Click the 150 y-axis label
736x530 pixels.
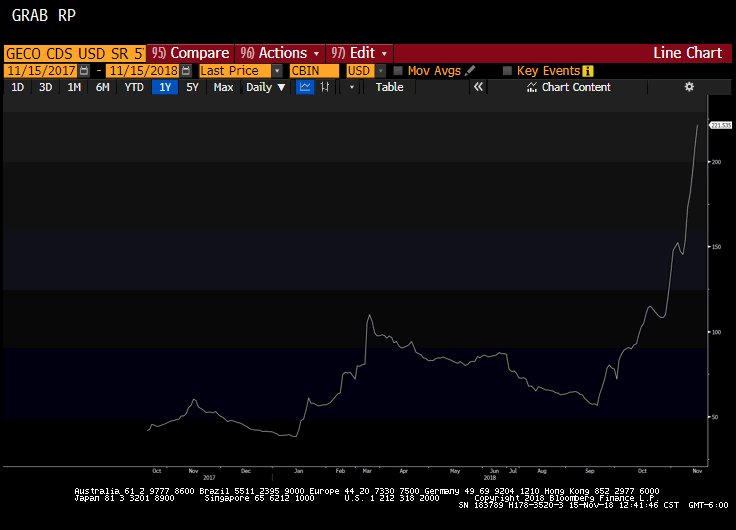716,247
